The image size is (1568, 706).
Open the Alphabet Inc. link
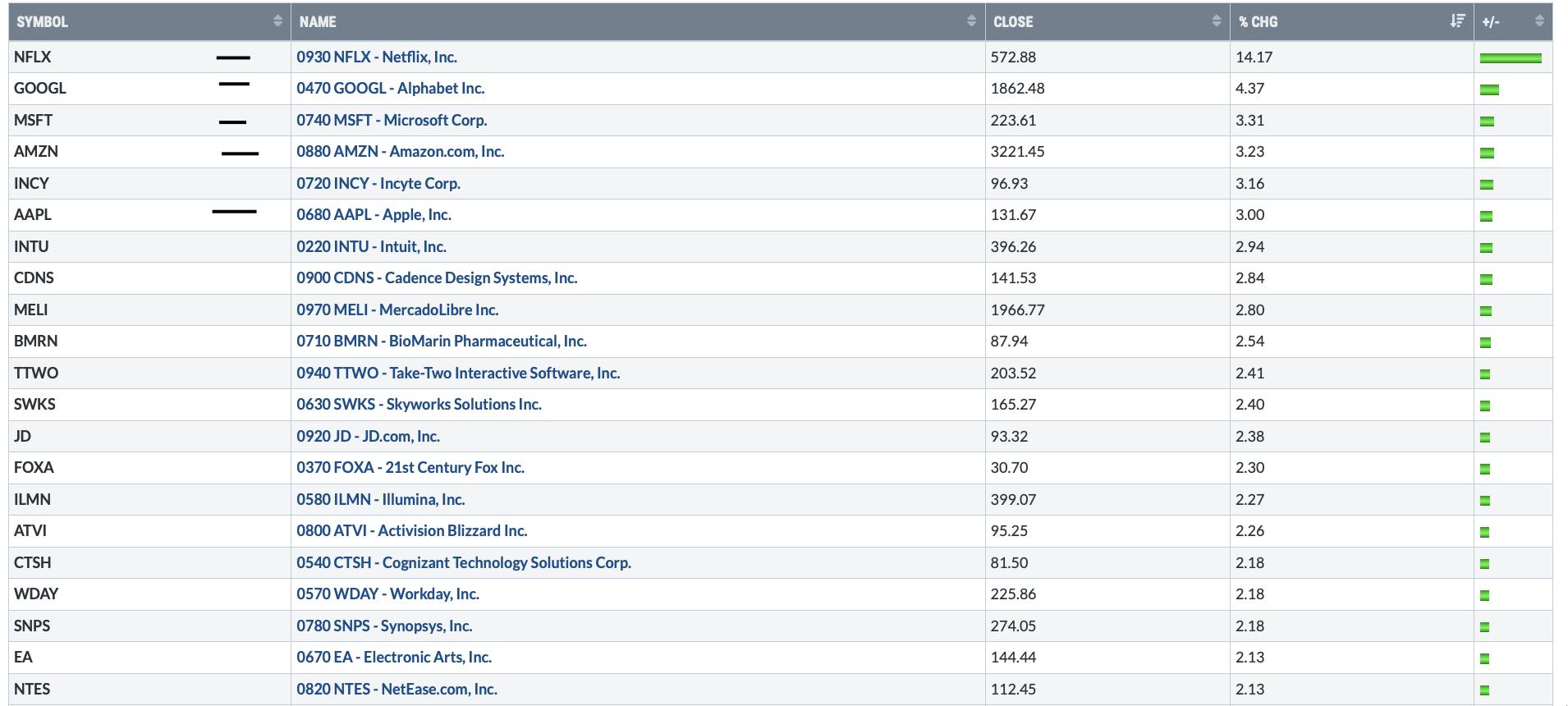pos(390,89)
